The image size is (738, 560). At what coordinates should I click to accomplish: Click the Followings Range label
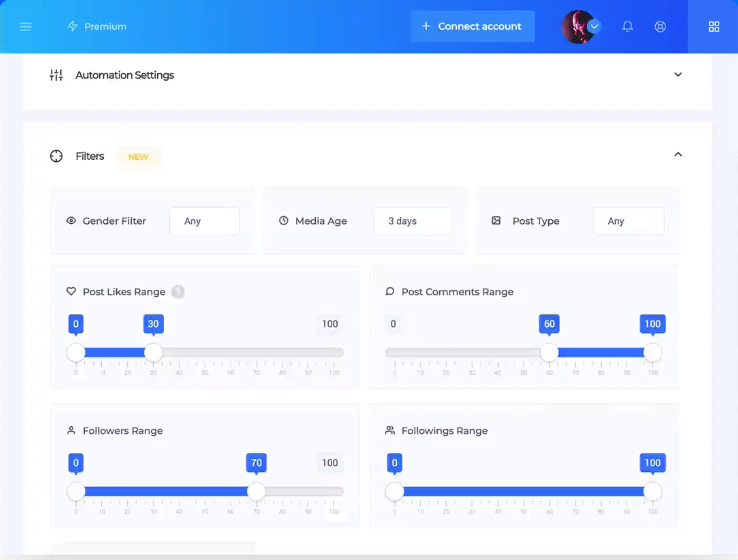pos(444,431)
